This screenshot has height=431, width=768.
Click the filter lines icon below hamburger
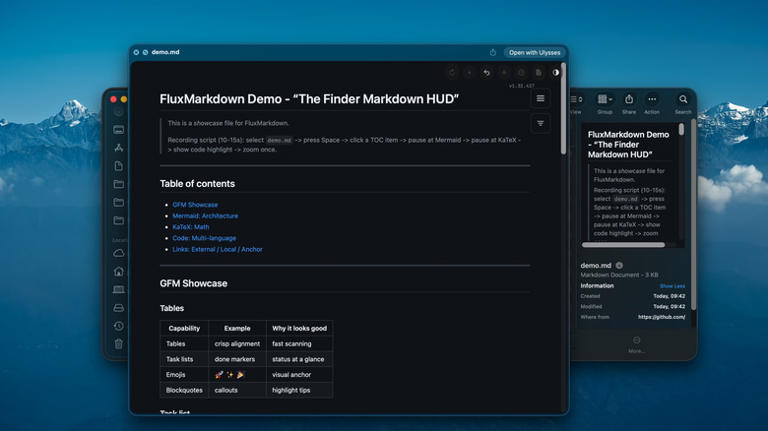[540, 123]
